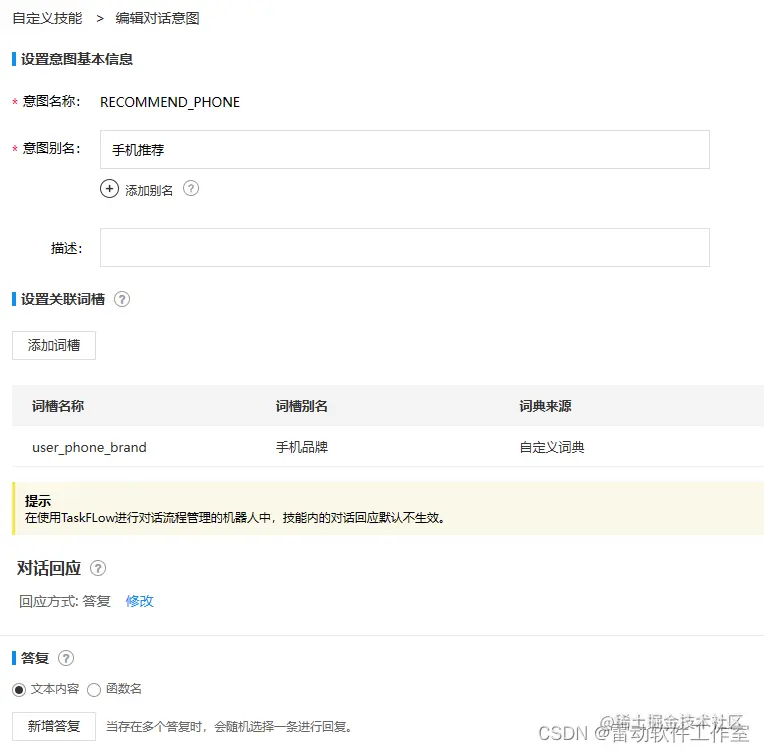Click the 修改 link for 回应方式
Screen dimensions: 764x752
coord(139,601)
